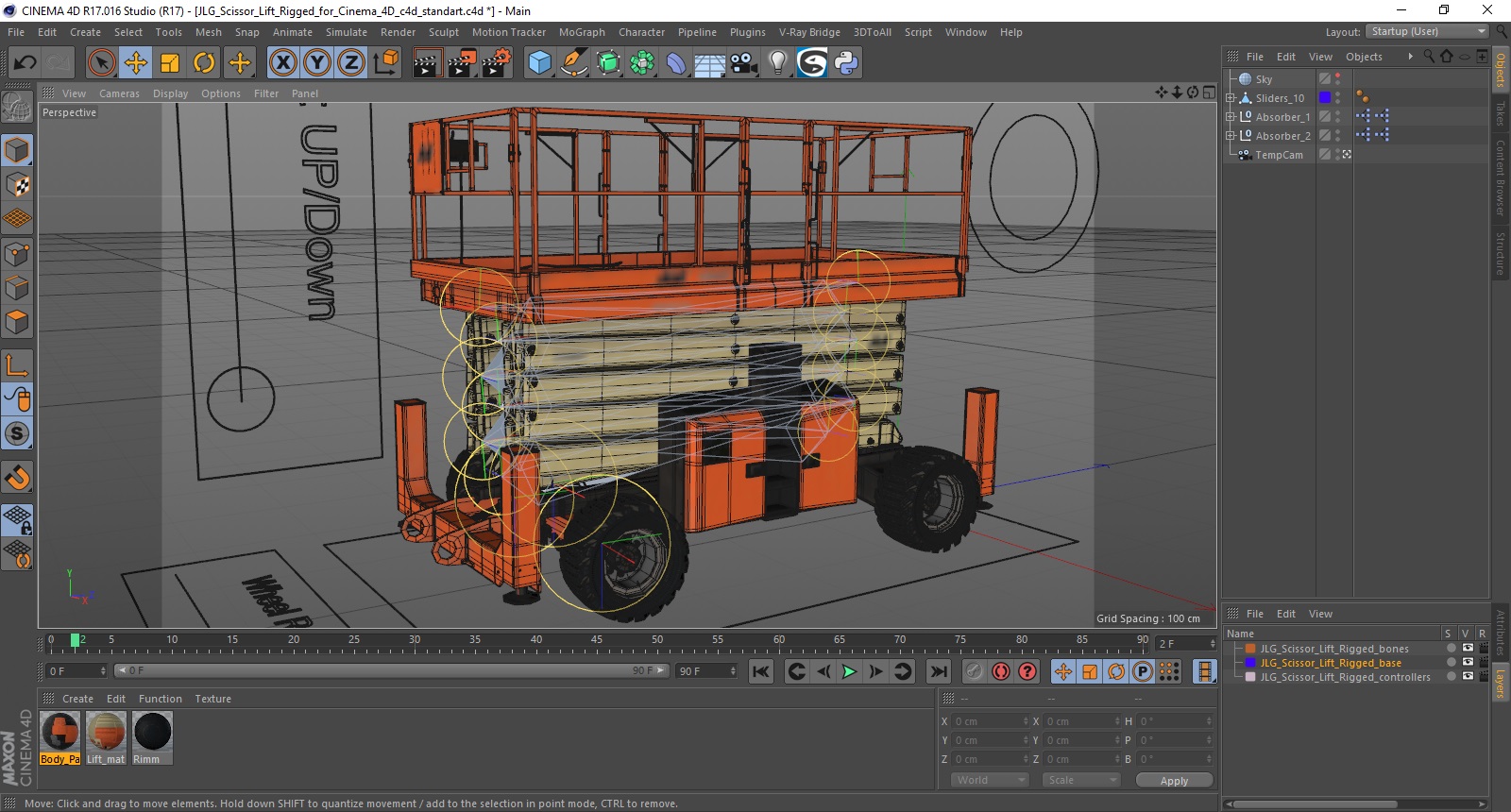The width and height of the screenshot is (1511, 812).
Task: Open the Python script icon
Action: coord(846,63)
